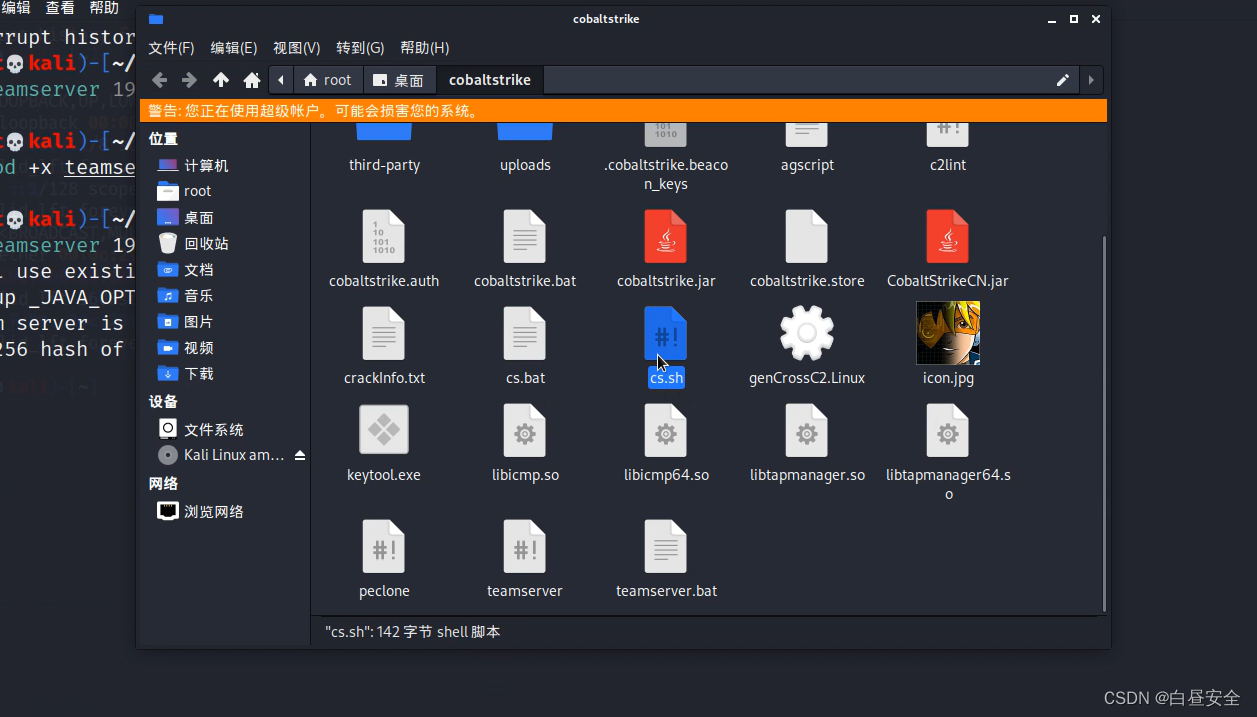Screen dimensions: 1257x717
Task: Select the teamserver script
Action: point(525,559)
